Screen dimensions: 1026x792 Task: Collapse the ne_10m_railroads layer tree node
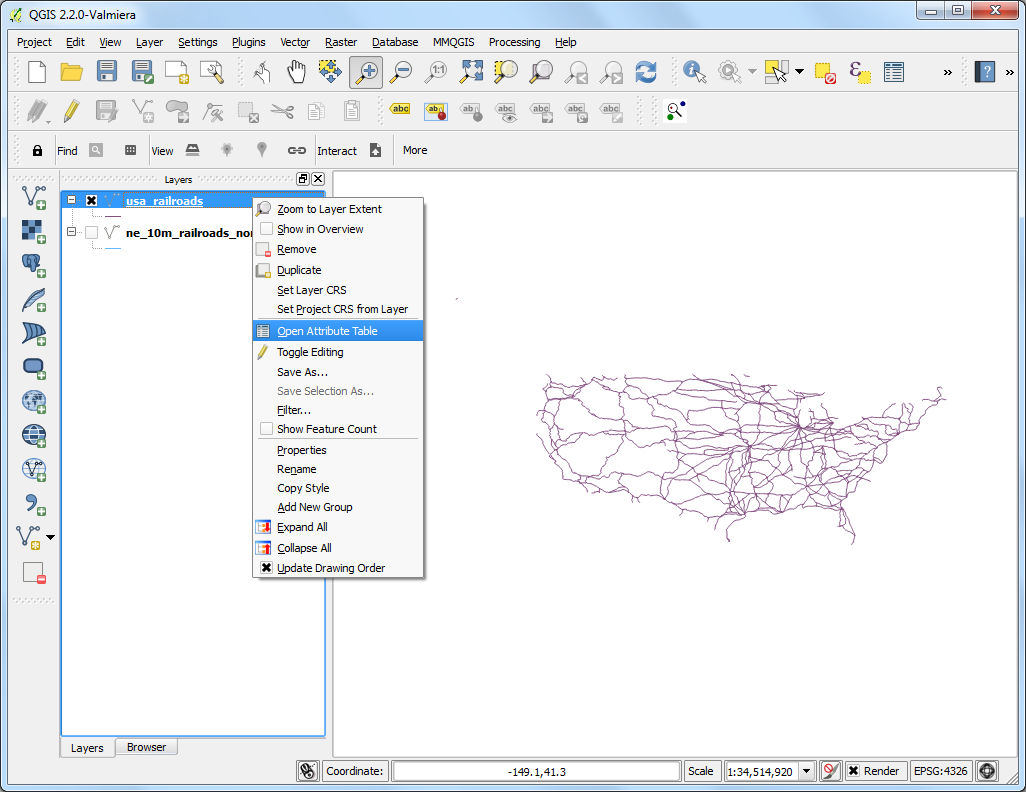point(72,232)
